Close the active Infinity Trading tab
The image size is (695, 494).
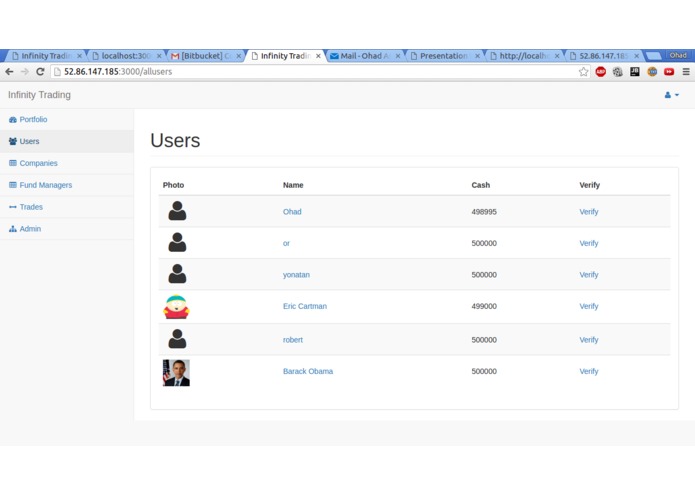(318, 56)
